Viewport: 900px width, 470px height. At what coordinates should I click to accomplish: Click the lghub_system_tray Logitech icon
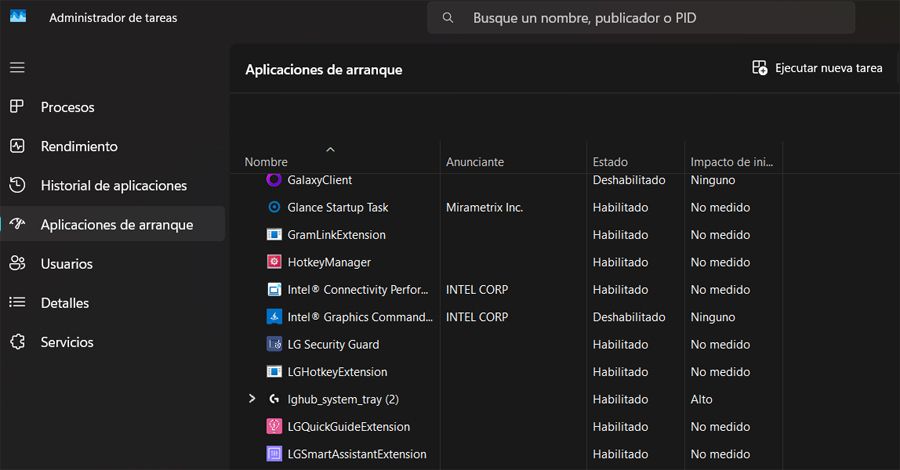(x=274, y=399)
